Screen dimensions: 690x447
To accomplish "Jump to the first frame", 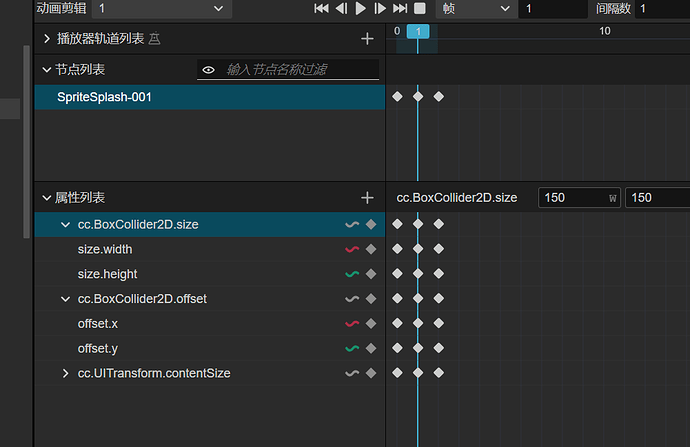I will (321, 9).
